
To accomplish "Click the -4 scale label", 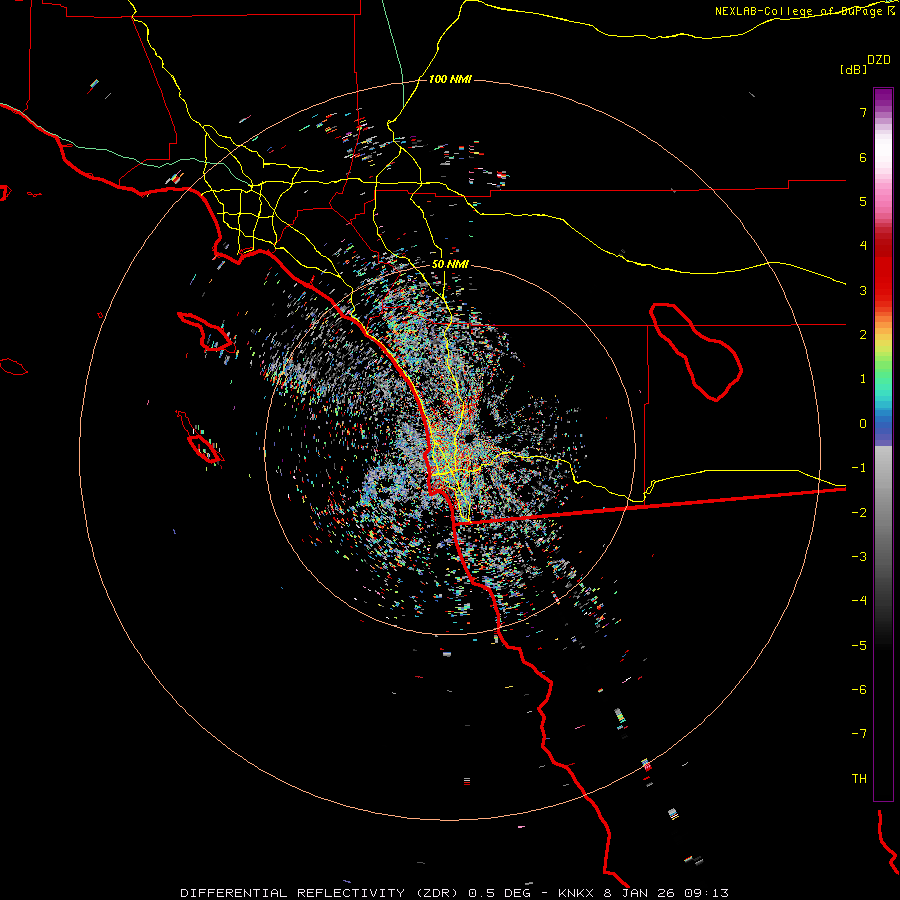I will coord(859,600).
